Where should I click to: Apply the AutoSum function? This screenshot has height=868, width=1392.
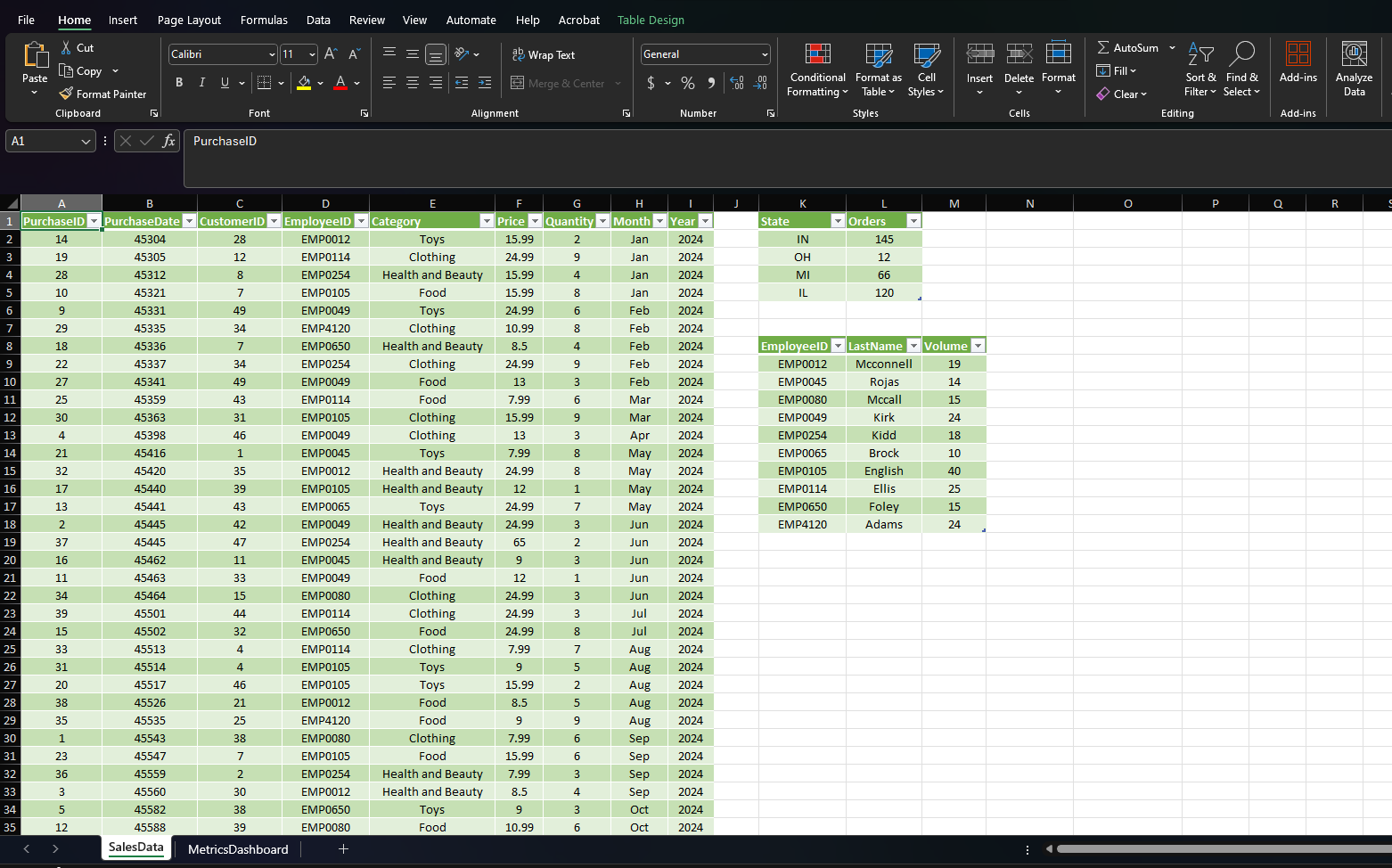pyautogui.click(x=1128, y=47)
